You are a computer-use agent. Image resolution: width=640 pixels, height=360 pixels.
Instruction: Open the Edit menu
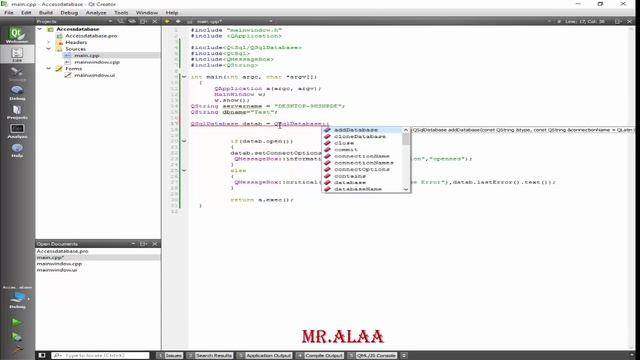[x=26, y=13]
